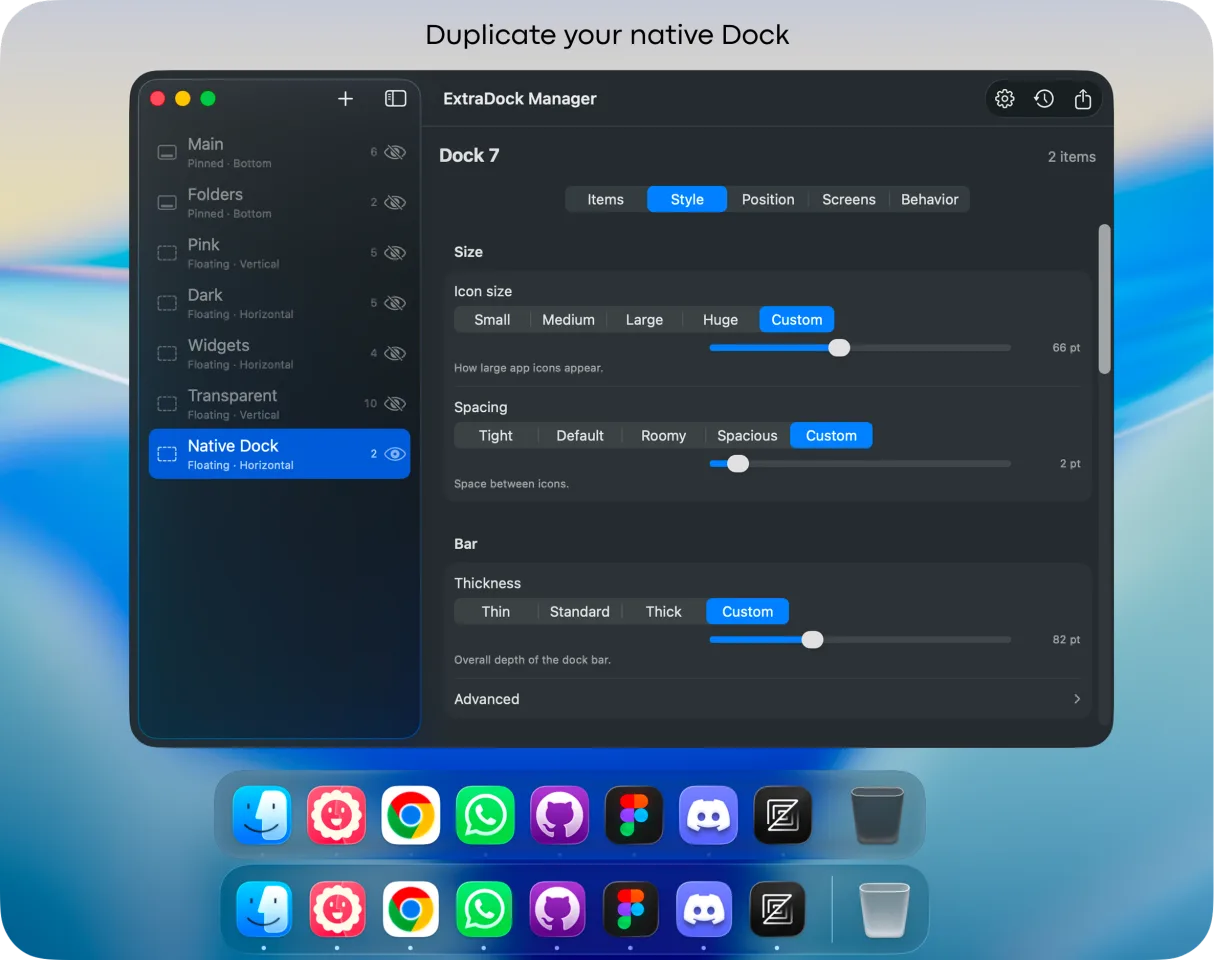1214x960 pixels.
Task: Open GitHub Desktop in lower dock
Action: click(x=557, y=909)
